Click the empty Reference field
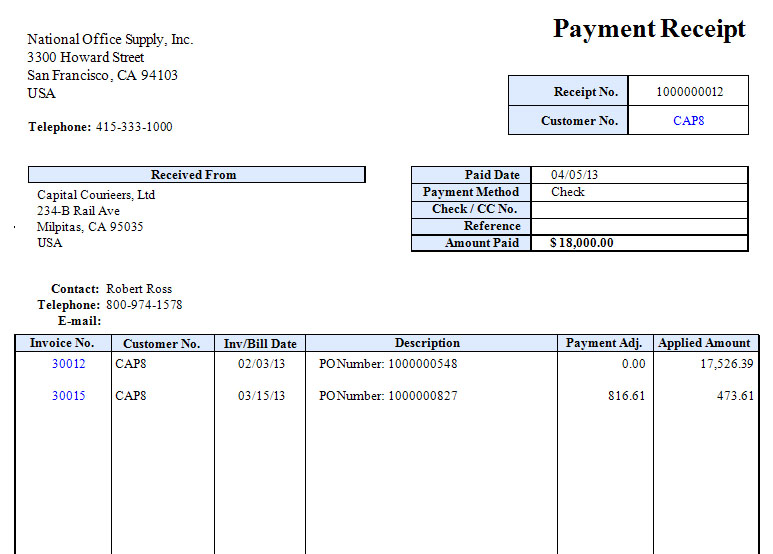Screen dimensions: 773x554 tap(638, 226)
